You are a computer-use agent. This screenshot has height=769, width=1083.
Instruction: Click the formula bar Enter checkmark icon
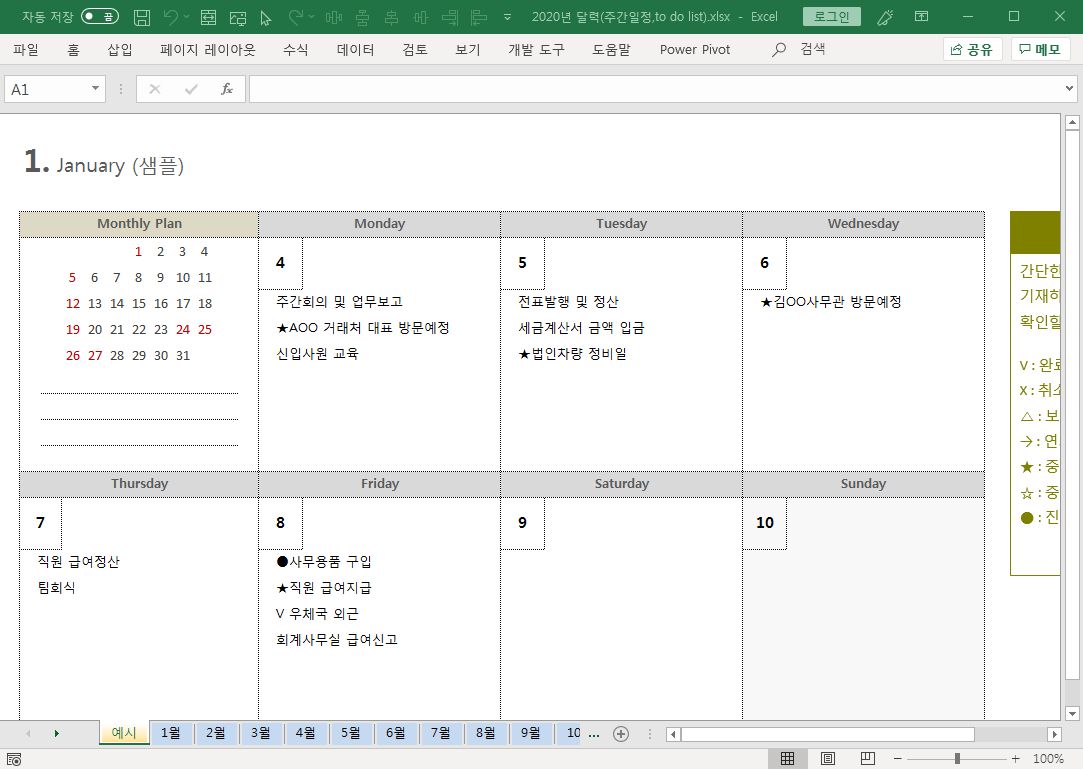tap(191, 89)
